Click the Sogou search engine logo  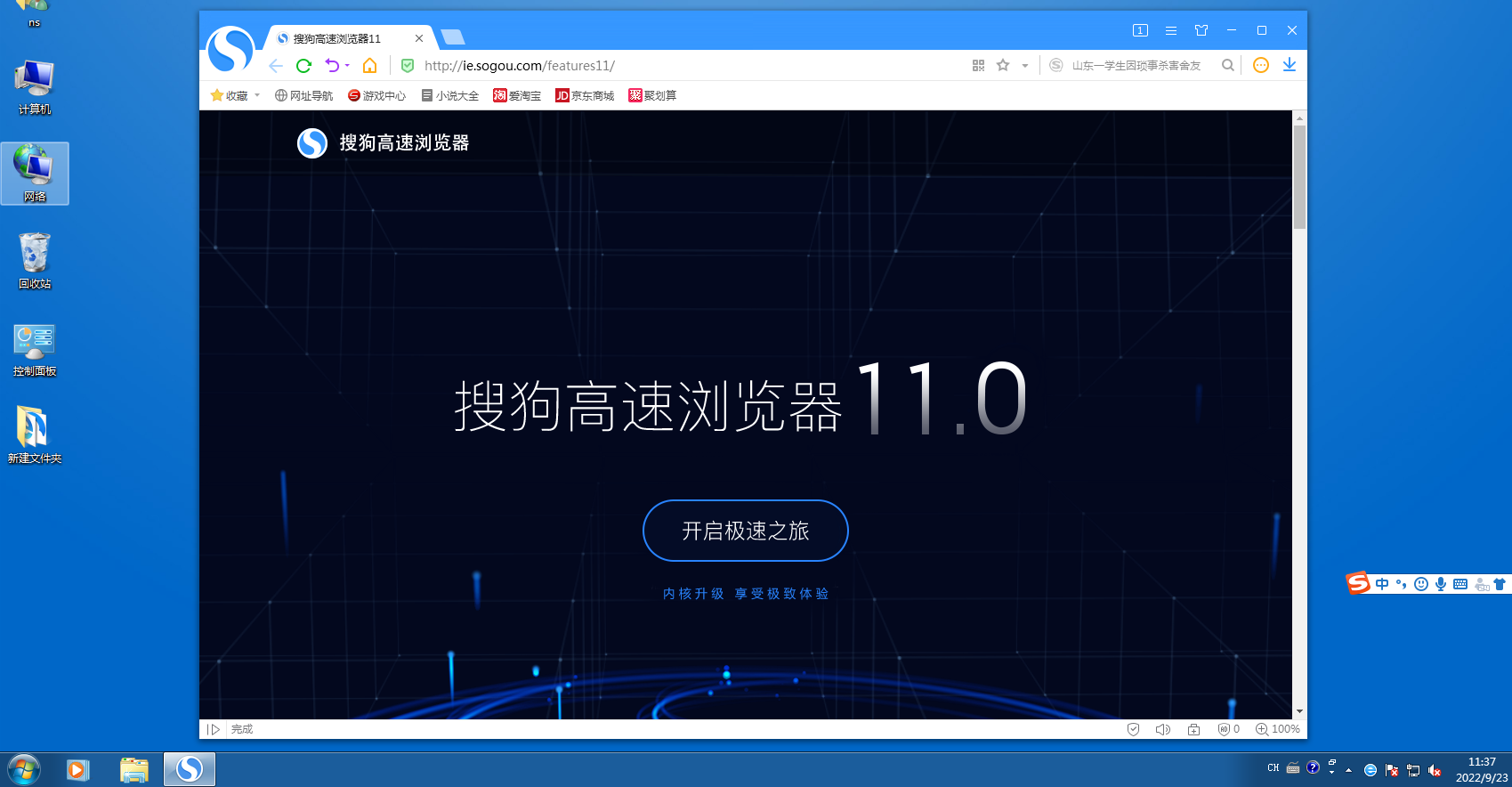(x=1055, y=65)
